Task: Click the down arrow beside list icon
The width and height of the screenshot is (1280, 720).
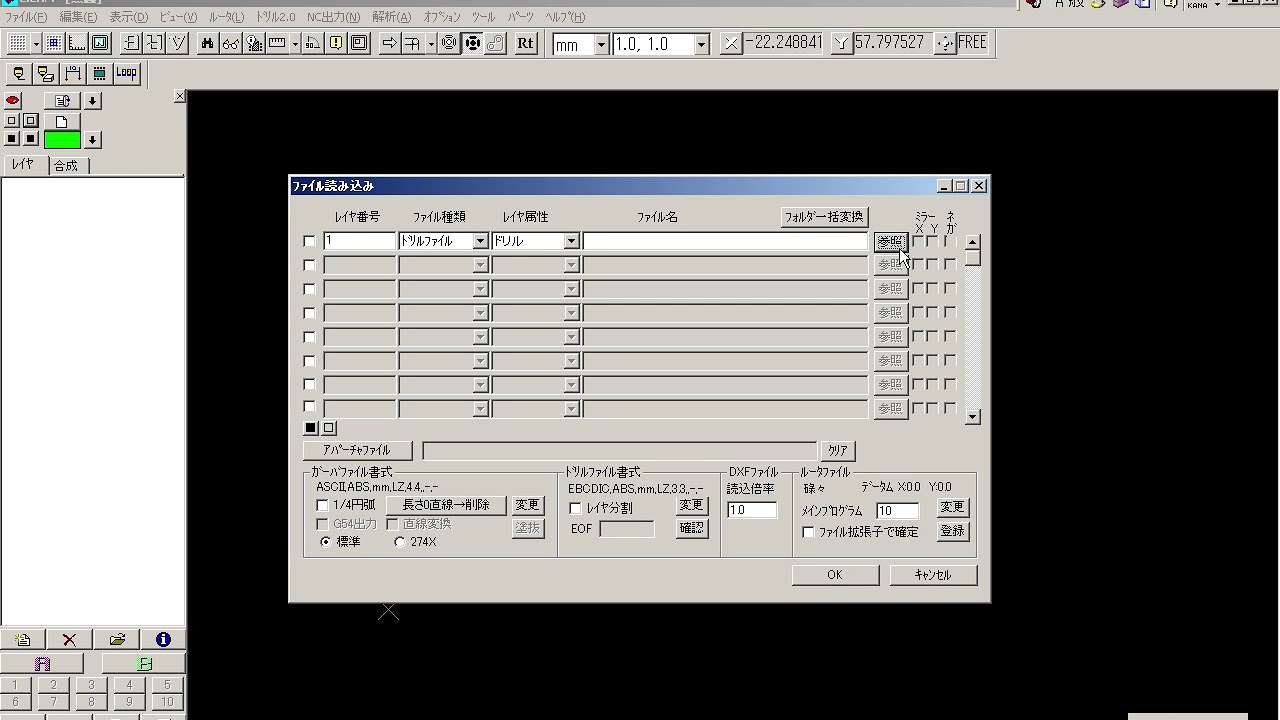Action: (92, 101)
